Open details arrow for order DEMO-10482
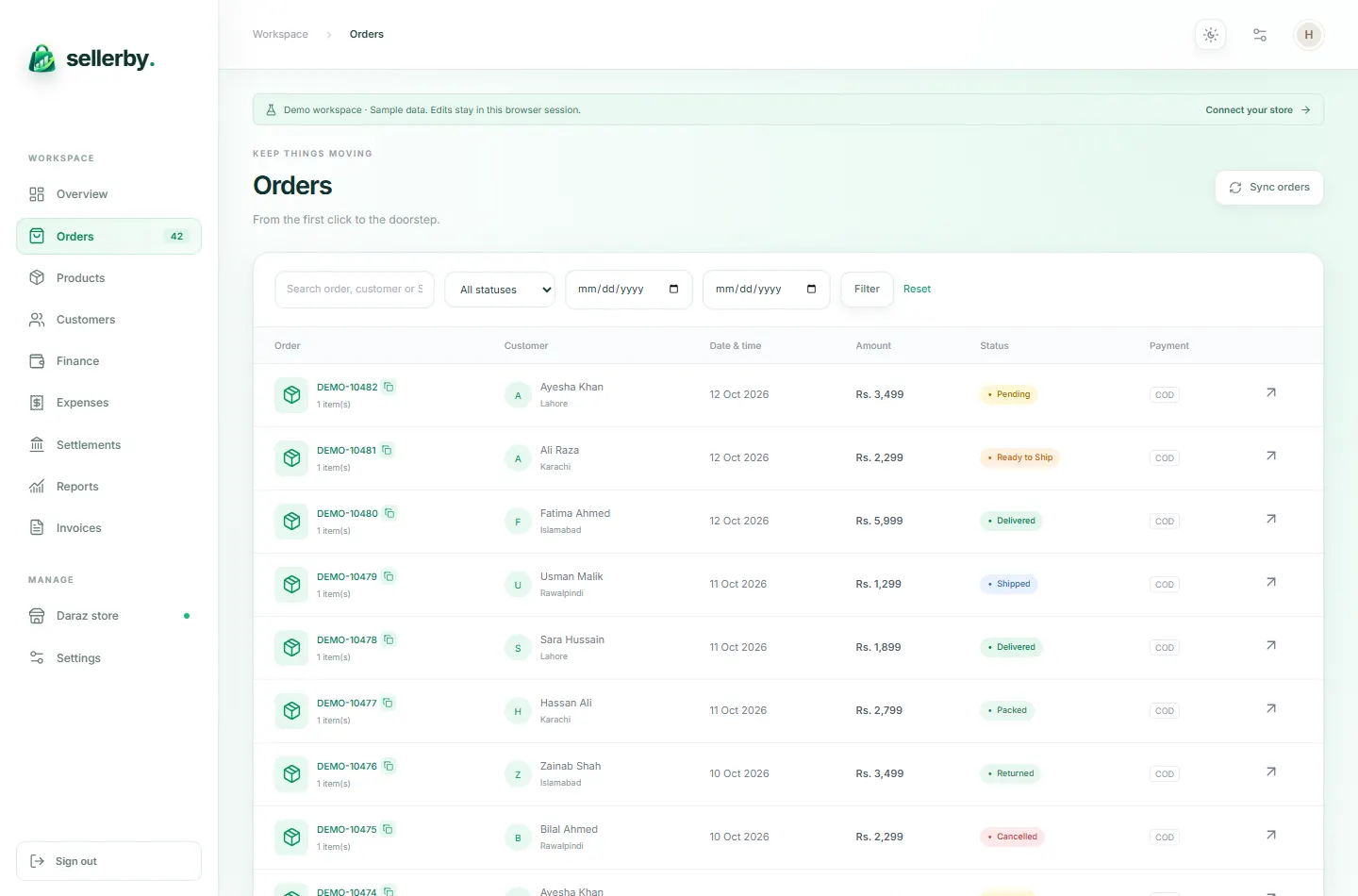This screenshot has height=896, width=1358. click(1271, 392)
